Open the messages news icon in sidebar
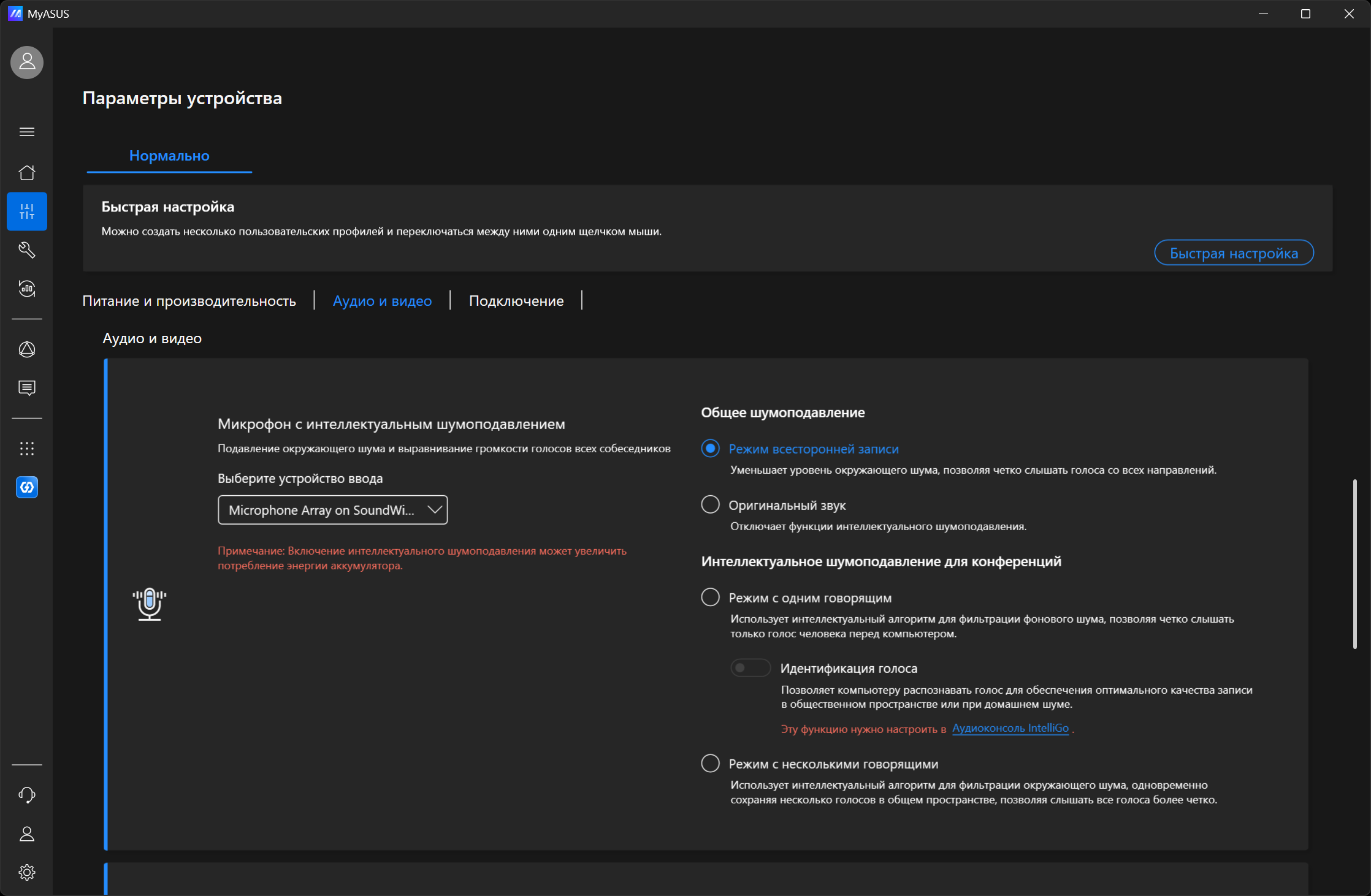 [27, 388]
